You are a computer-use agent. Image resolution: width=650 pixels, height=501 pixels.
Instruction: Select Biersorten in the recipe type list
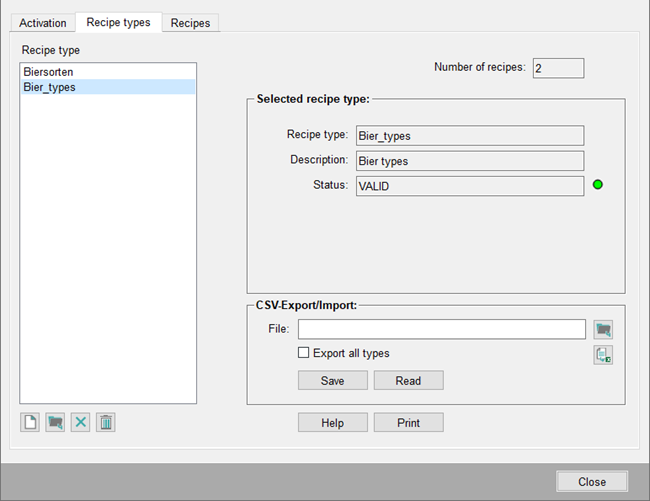click(48, 72)
